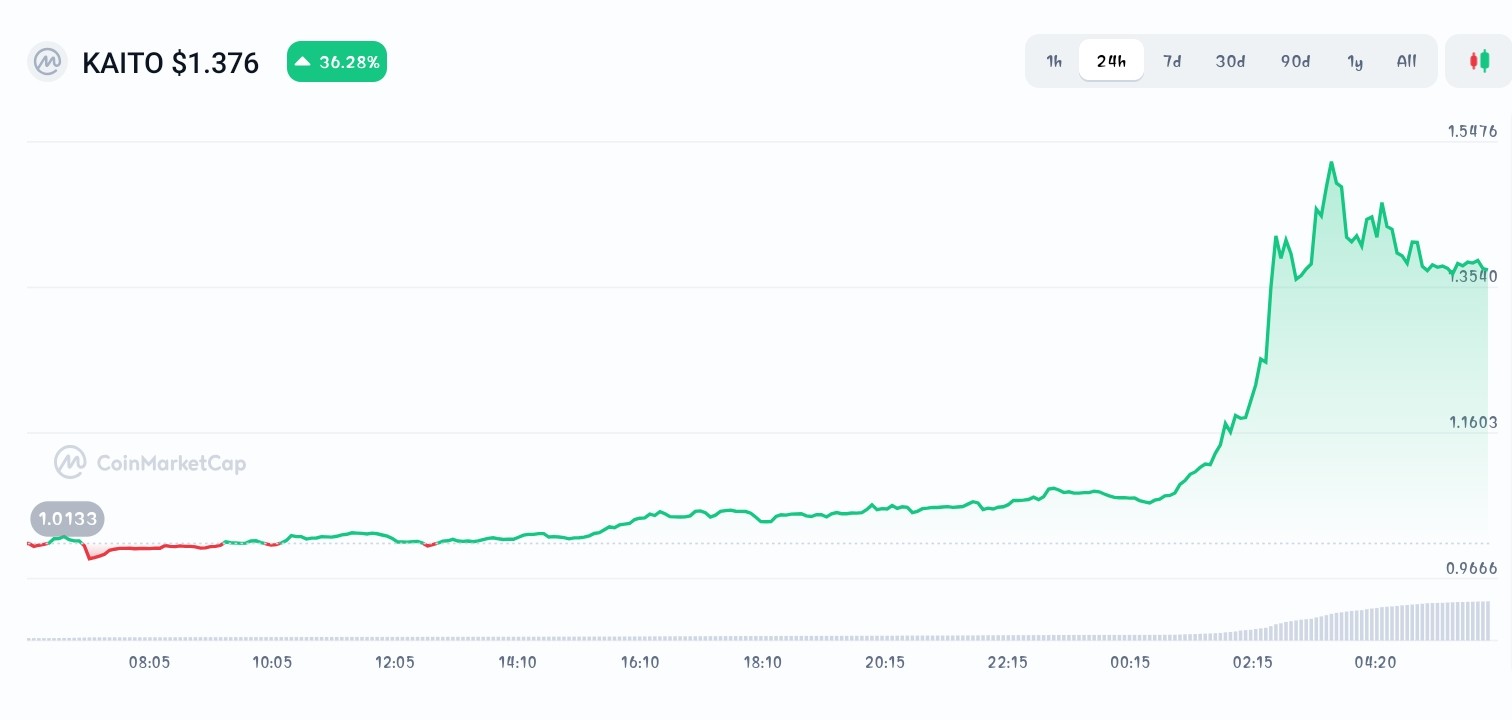Click the red dip near the chart start
Image resolution: width=1512 pixels, height=720 pixels.
coord(90,557)
